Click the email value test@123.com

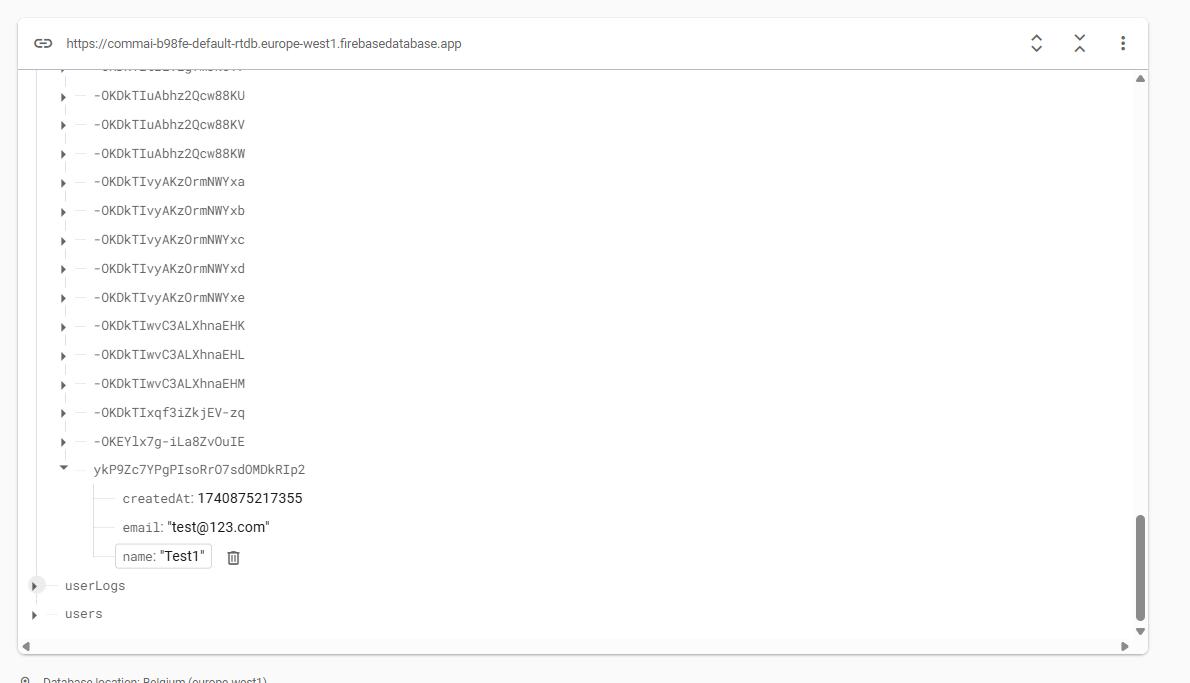point(218,527)
